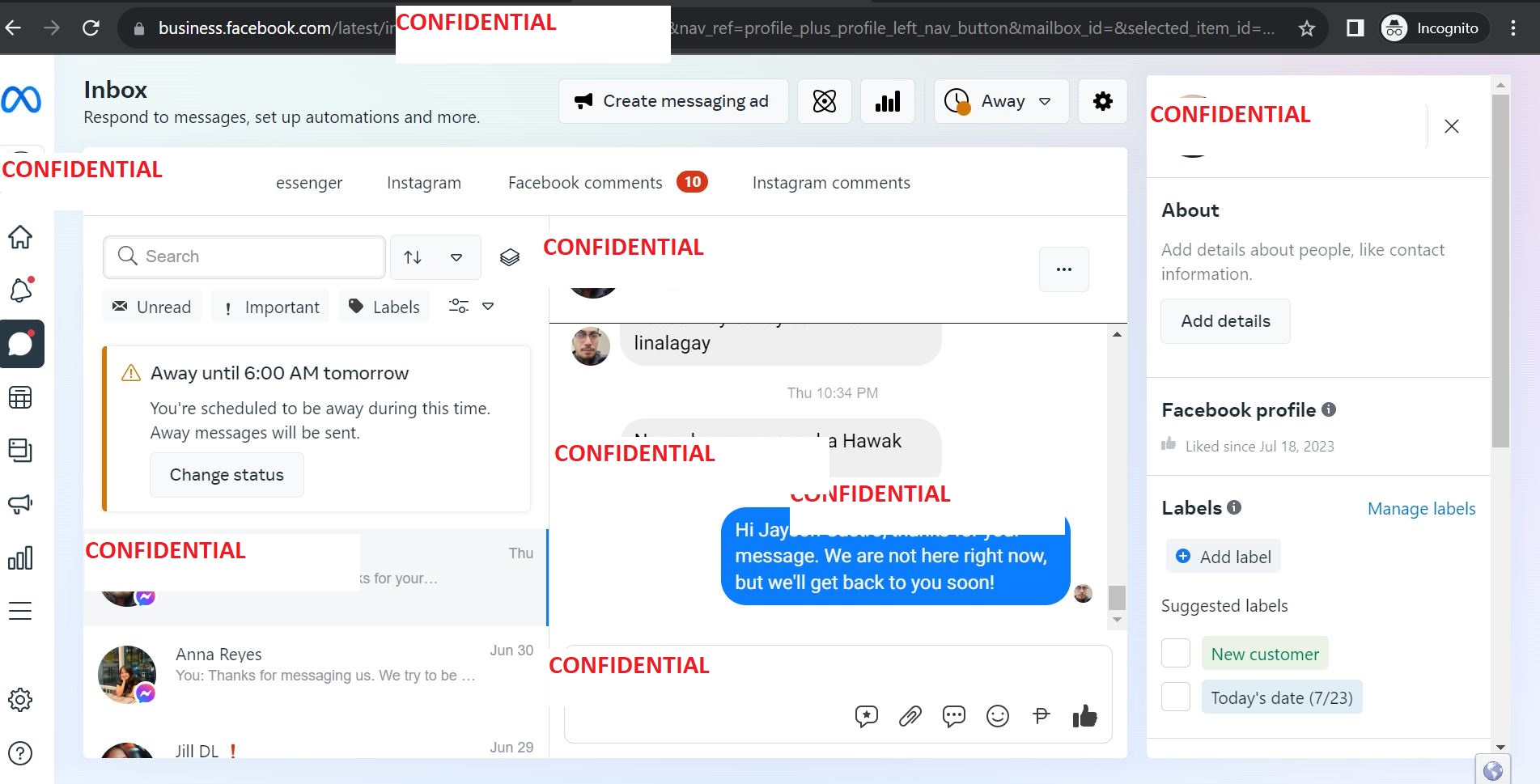Click the globe icon at bottom right
The width and height of the screenshot is (1540, 784).
coord(1493,770)
